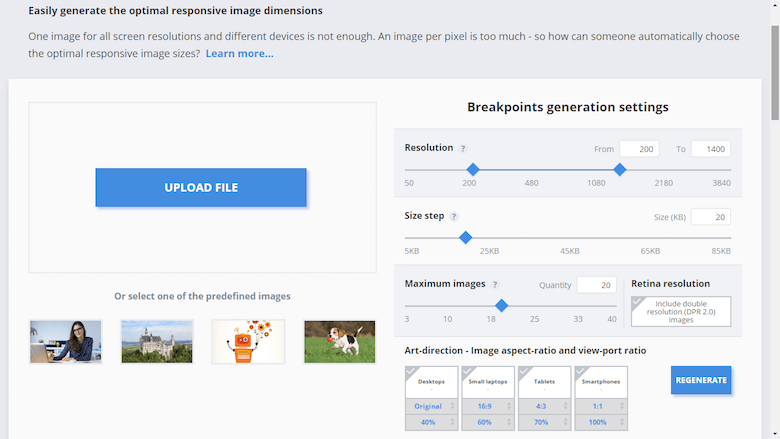
Task: Pick the beagle dog predefined image
Action: pyautogui.click(x=339, y=341)
